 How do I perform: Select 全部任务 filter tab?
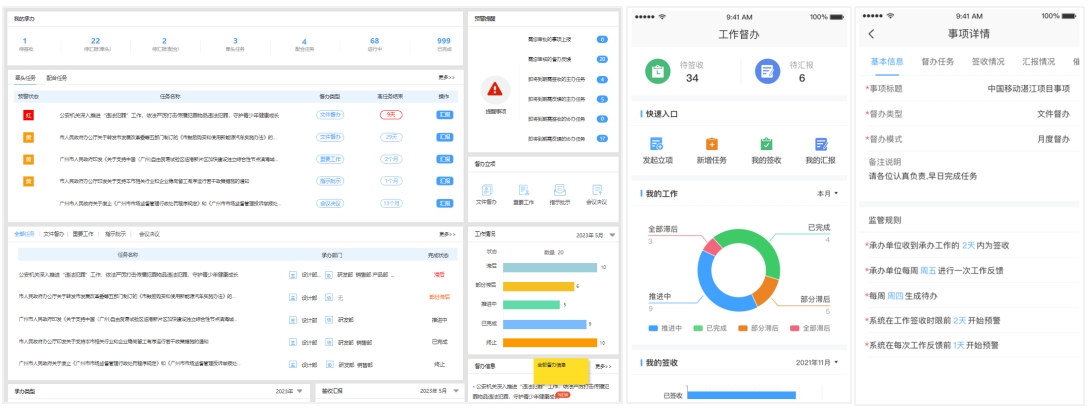click(x=24, y=234)
